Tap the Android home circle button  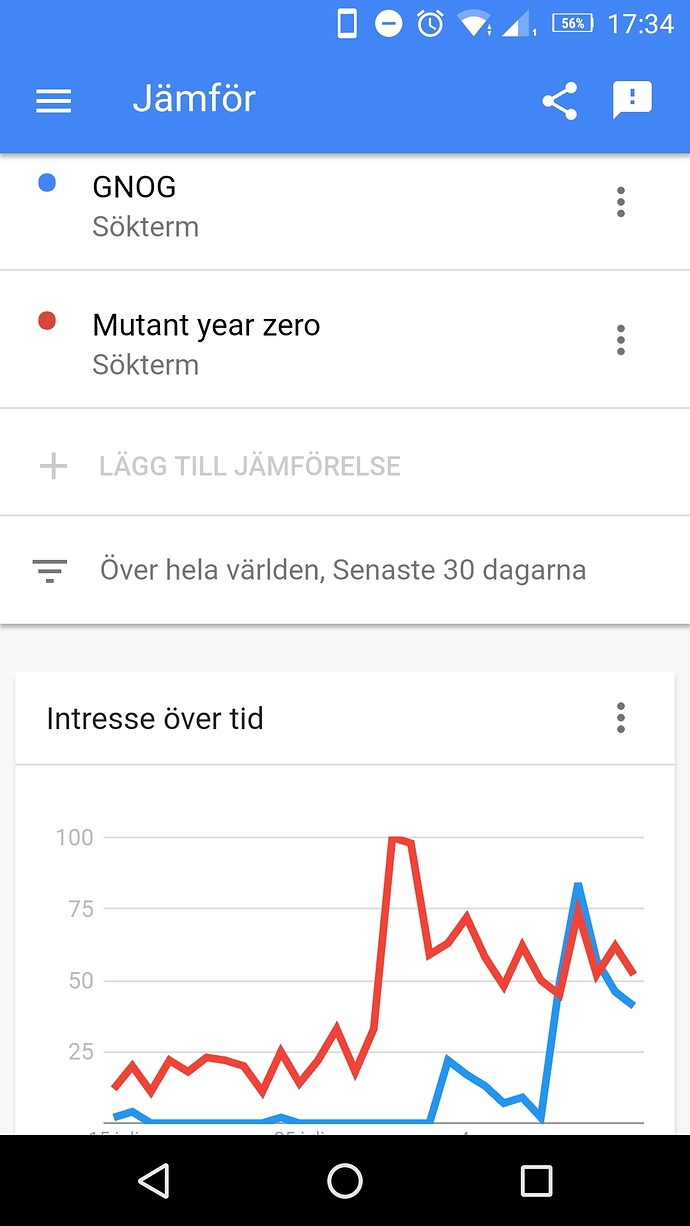pos(345,1181)
